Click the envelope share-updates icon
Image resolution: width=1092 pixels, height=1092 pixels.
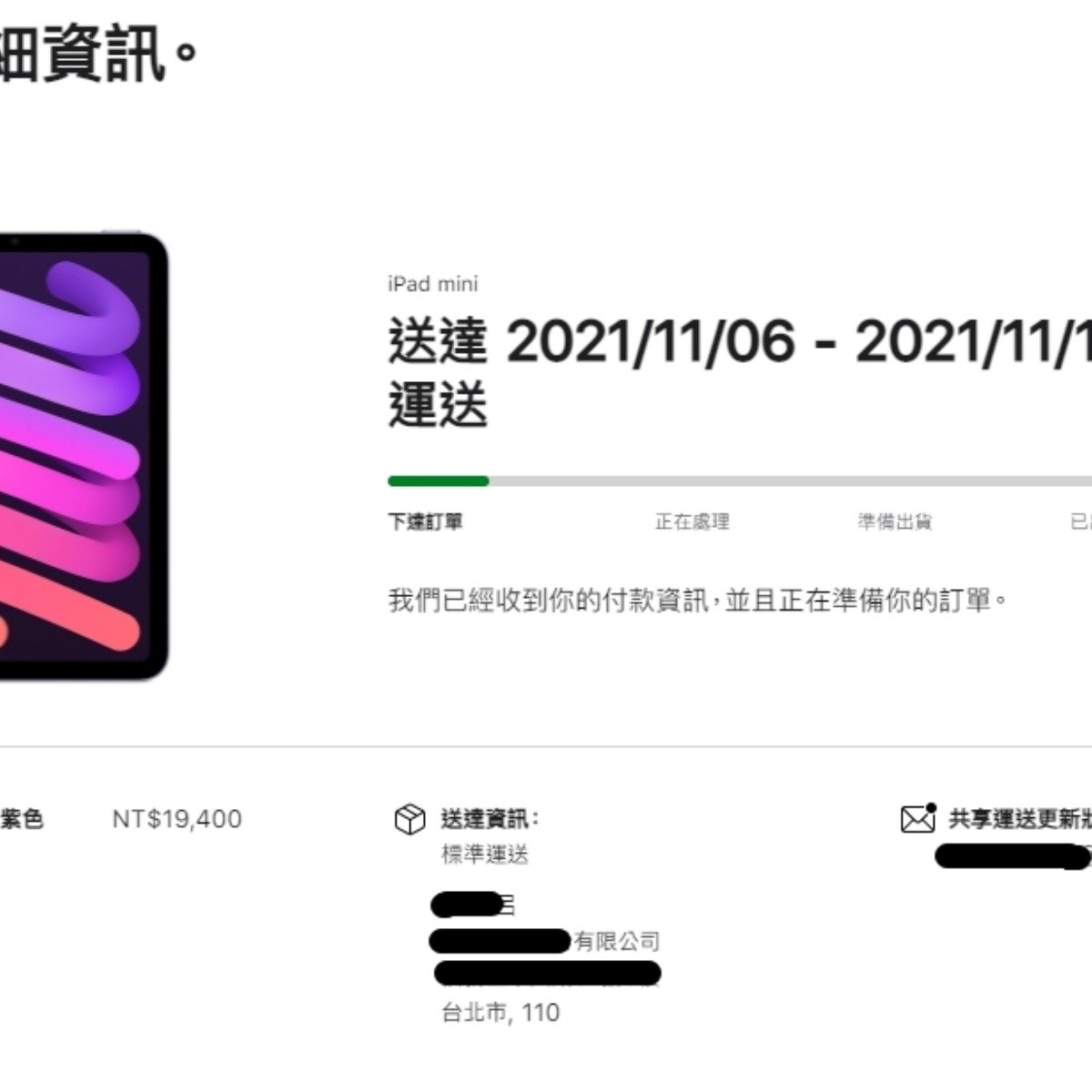point(918,818)
